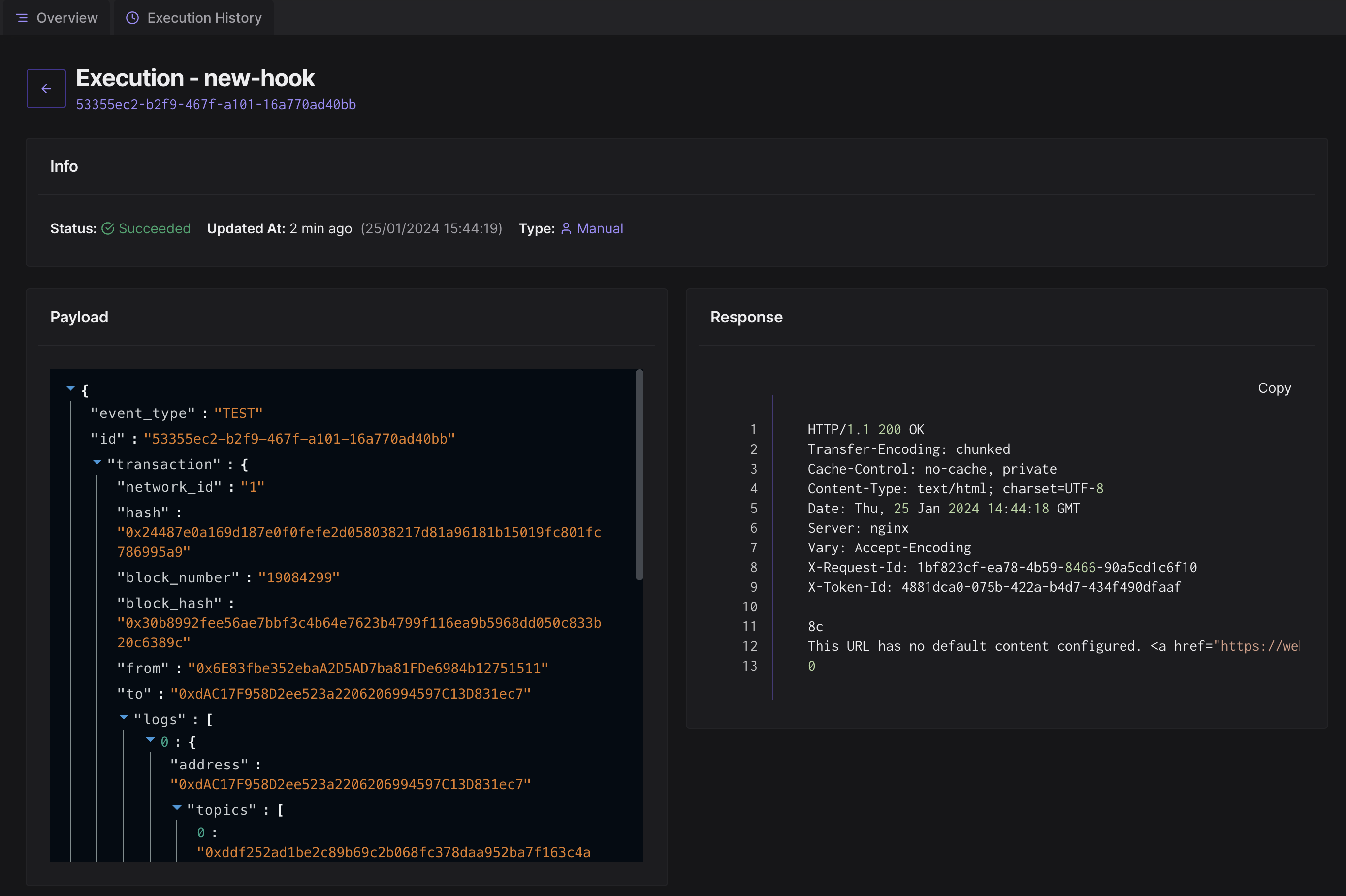
Task: Copy the response content
Action: [x=1274, y=388]
